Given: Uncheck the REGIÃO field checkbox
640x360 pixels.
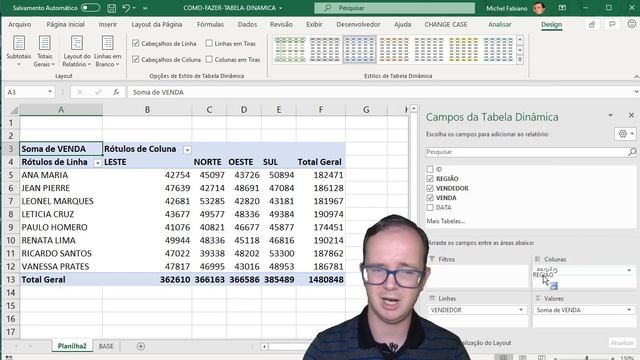Looking at the screenshot, I should [x=430, y=178].
